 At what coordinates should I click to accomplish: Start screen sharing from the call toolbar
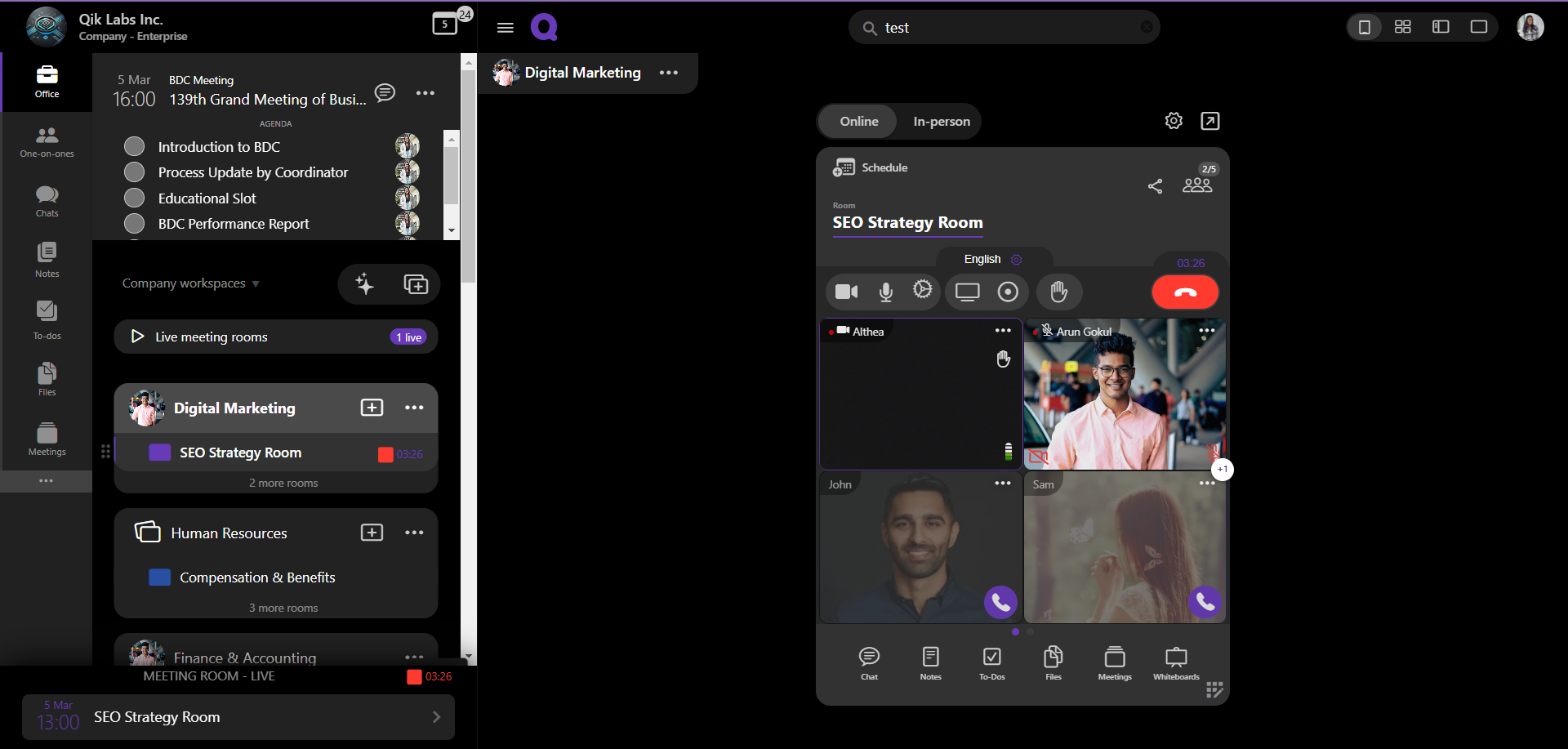(x=967, y=292)
